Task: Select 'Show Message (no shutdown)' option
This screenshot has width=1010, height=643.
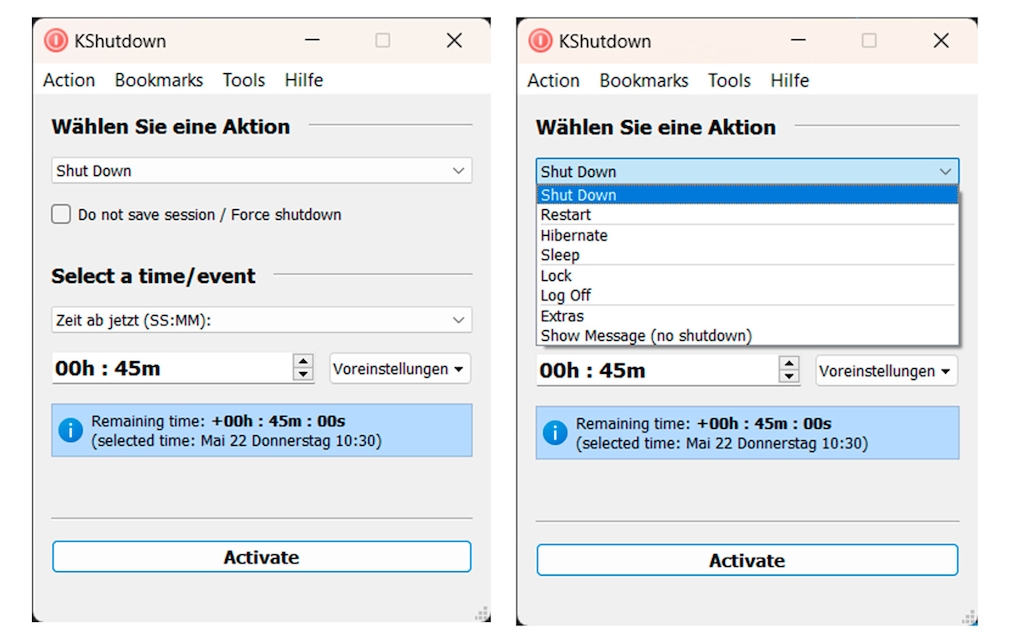Action: click(x=646, y=336)
